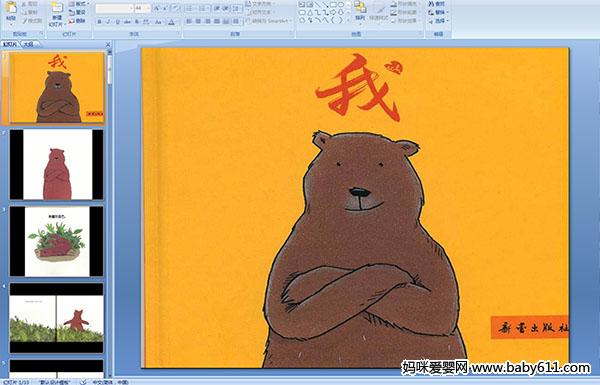Toggle Center text alignment
Screen dimensions: 600x385
tap(198, 21)
